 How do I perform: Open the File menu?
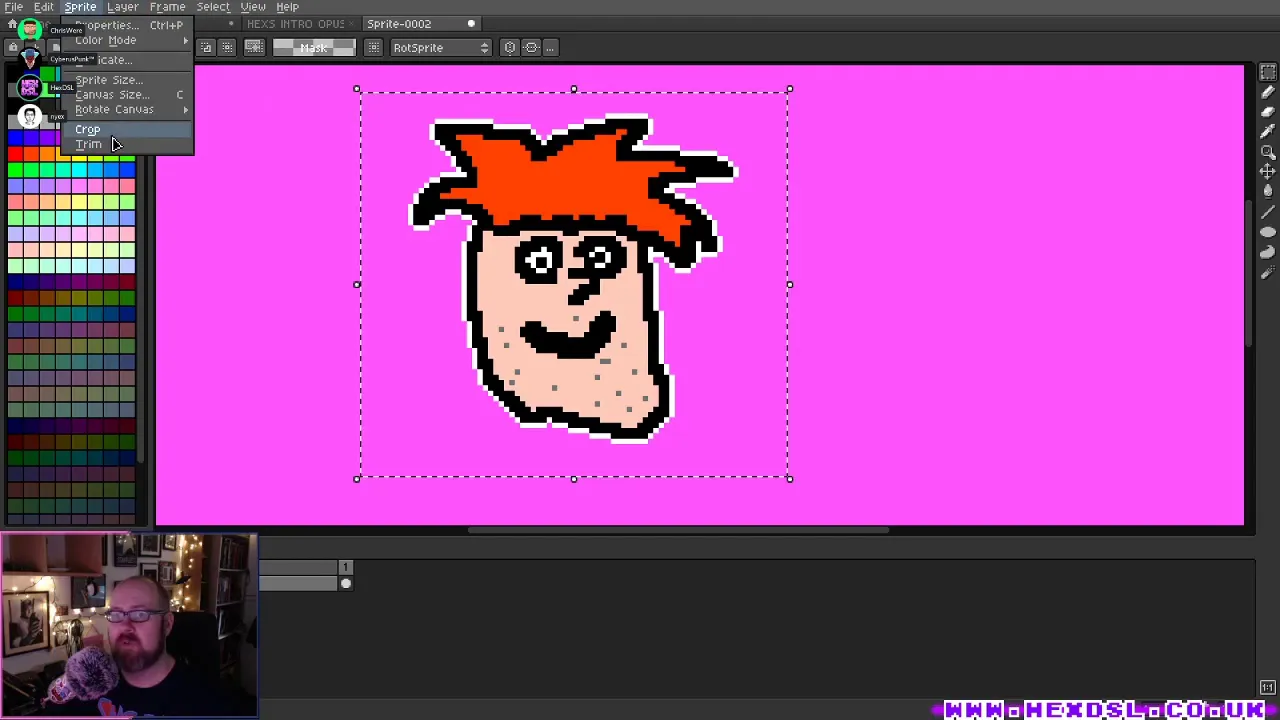[14, 7]
